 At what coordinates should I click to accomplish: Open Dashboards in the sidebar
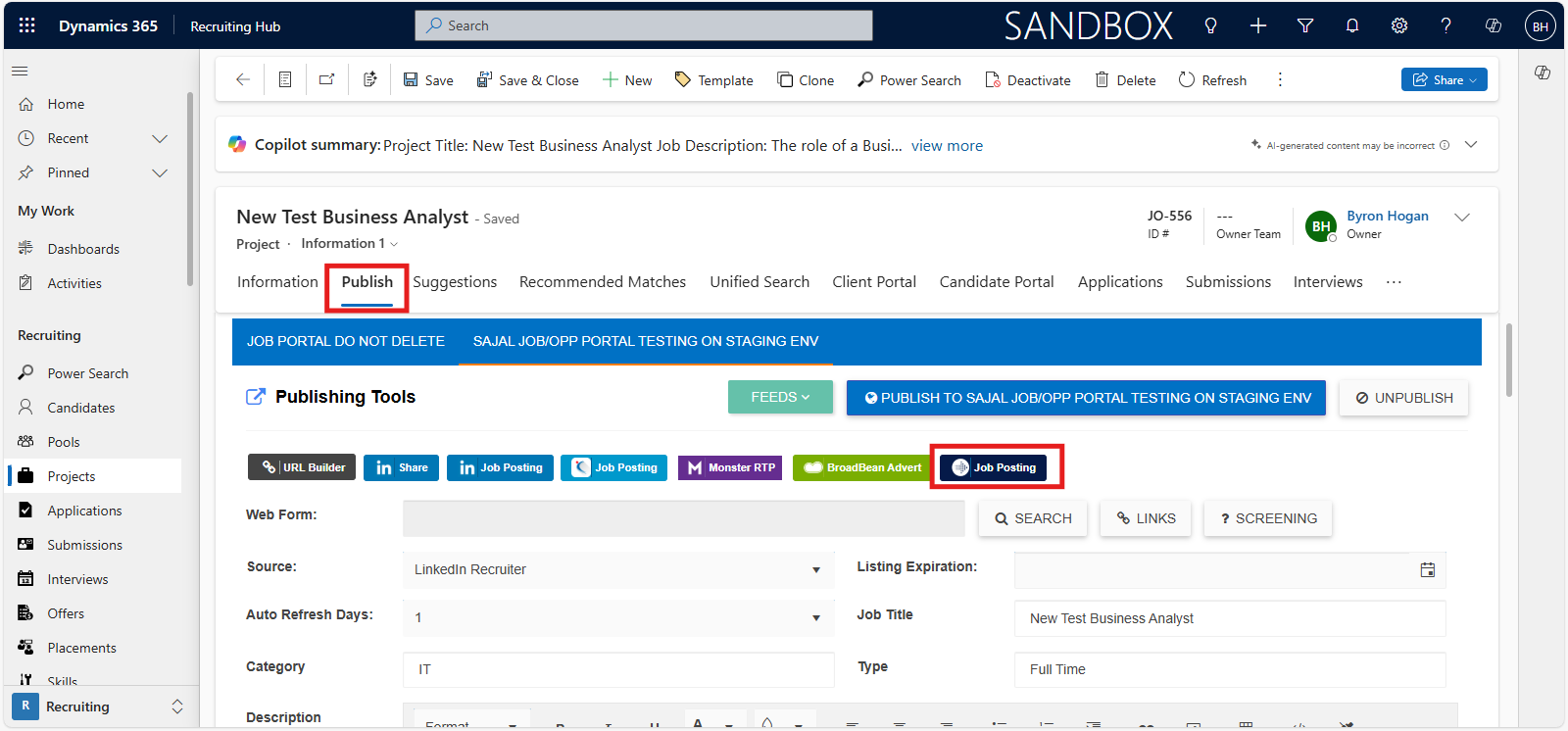pos(83,249)
